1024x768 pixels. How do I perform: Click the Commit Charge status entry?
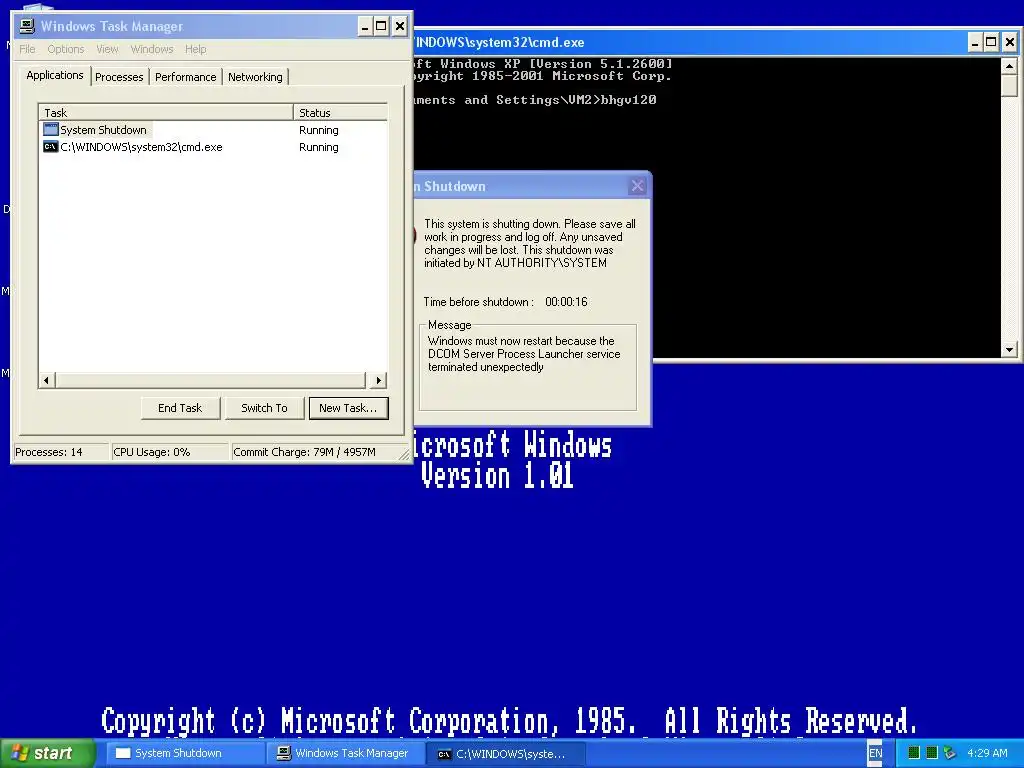(x=315, y=452)
